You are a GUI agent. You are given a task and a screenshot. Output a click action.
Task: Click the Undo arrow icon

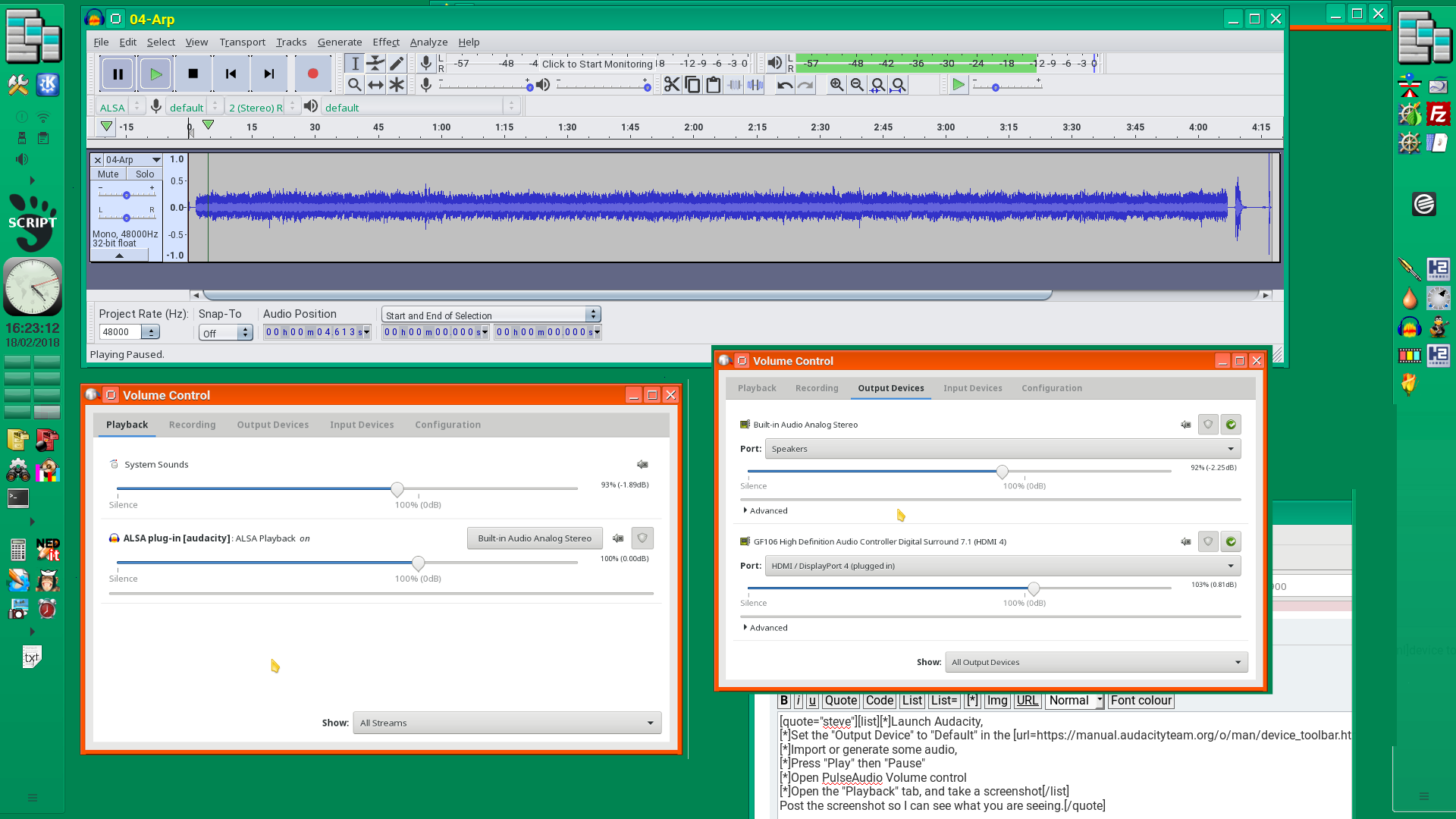(x=784, y=85)
